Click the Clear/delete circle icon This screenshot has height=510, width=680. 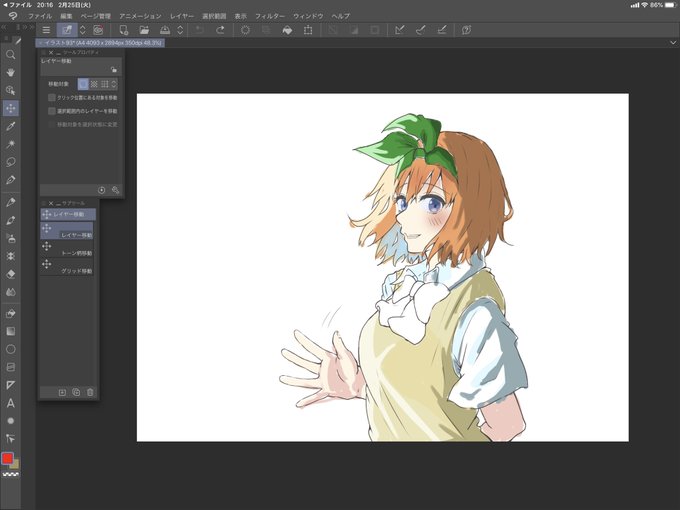pos(245,30)
